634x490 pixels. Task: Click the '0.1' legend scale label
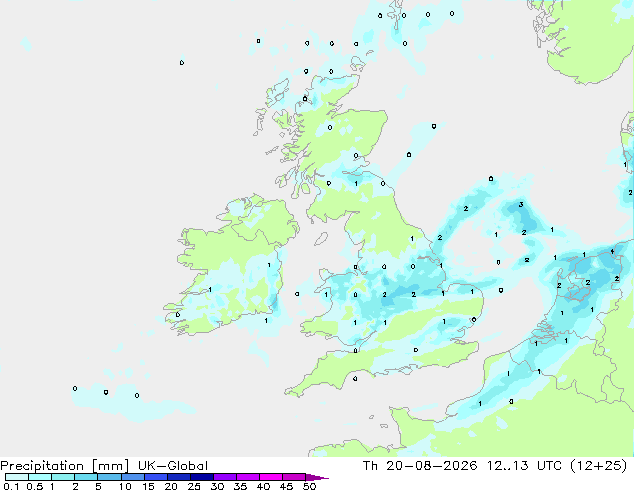click(12, 486)
